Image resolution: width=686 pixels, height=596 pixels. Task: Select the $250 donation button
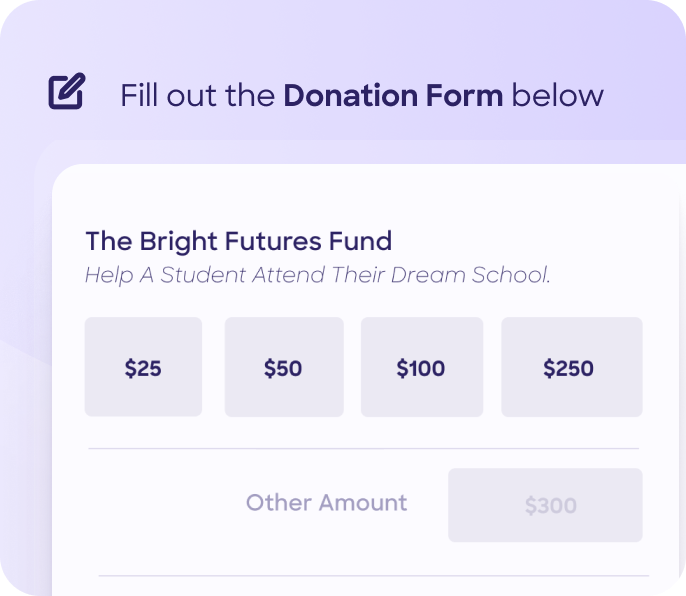pos(569,367)
